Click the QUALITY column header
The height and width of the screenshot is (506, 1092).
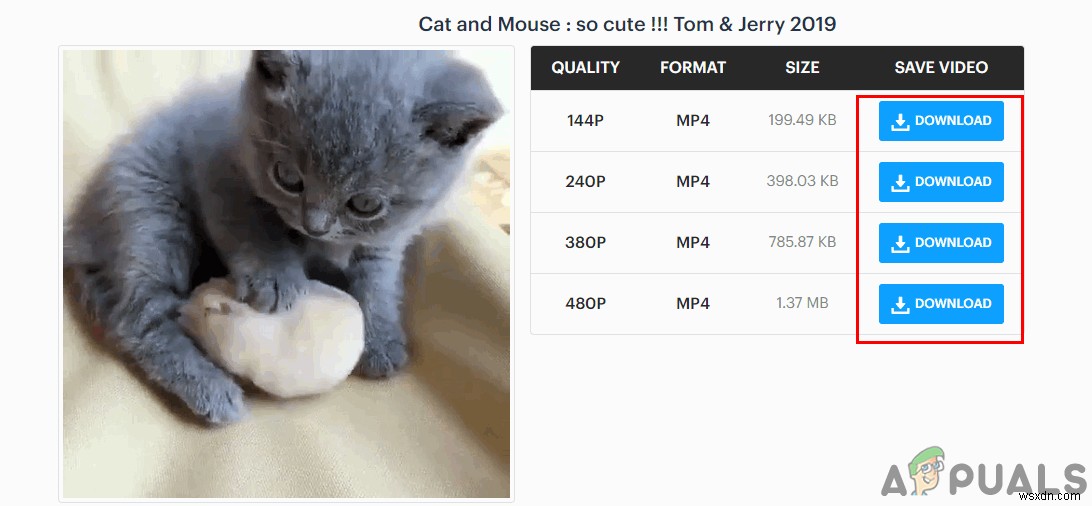pyautogui.click(x=586, y=68)
